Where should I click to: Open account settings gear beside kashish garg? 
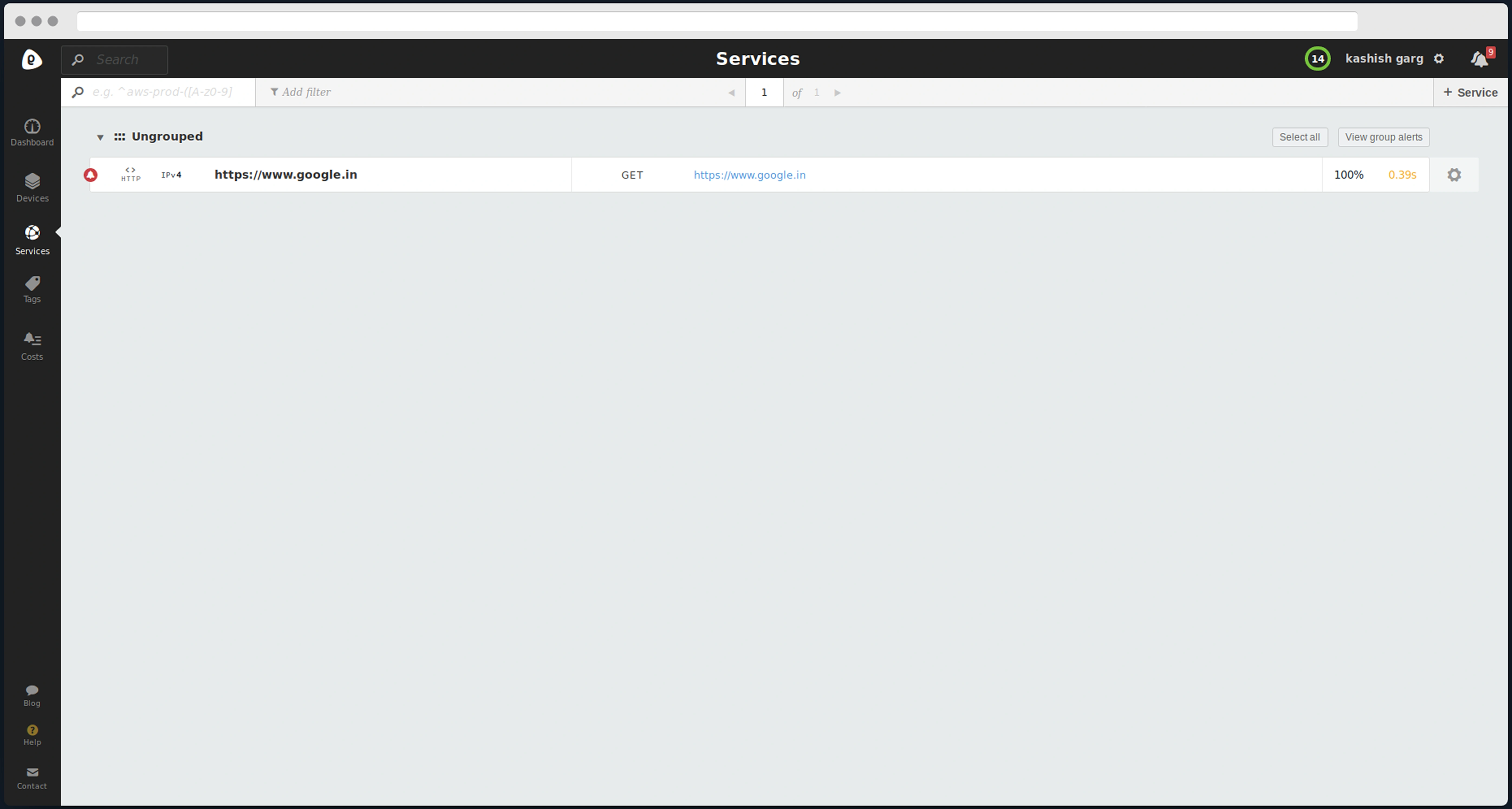coord(1439,59)
